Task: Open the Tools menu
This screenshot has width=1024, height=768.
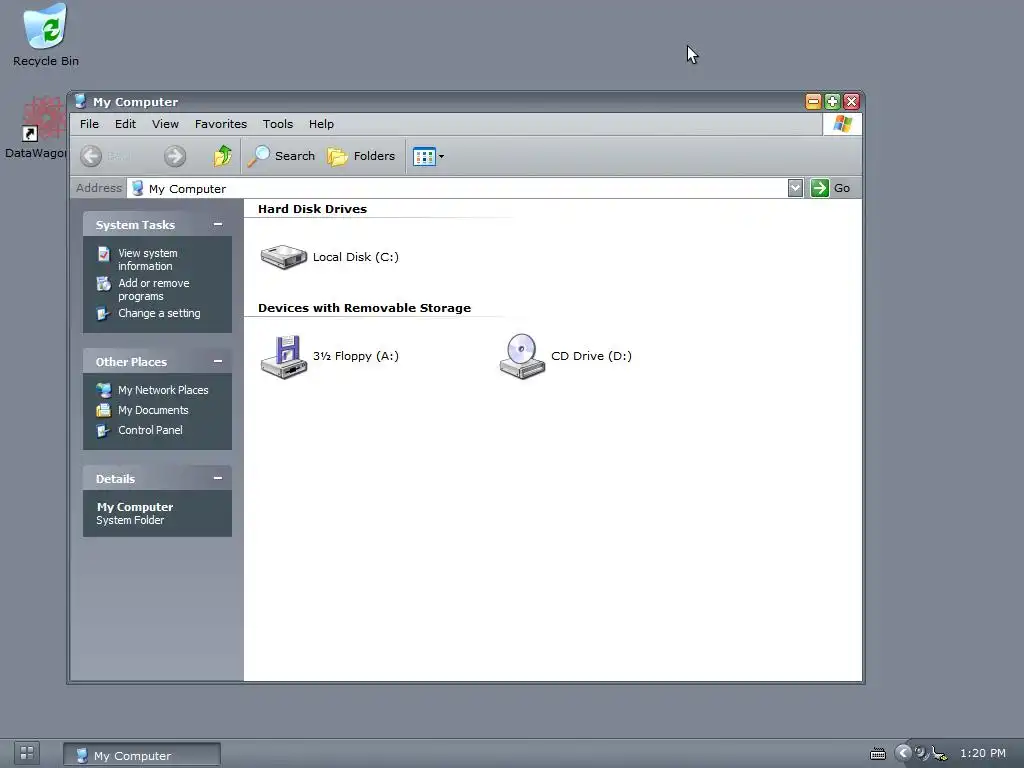Action: coord(278,124)
